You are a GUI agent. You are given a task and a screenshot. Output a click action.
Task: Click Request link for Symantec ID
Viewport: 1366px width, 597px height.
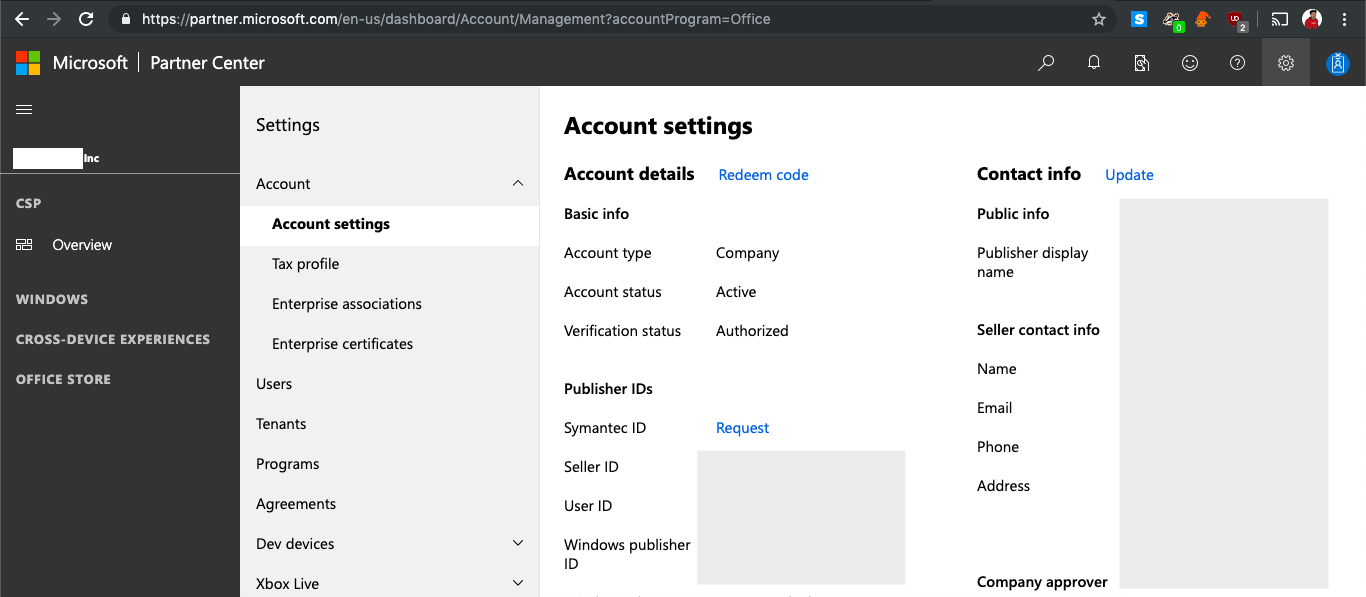[742, 428]
